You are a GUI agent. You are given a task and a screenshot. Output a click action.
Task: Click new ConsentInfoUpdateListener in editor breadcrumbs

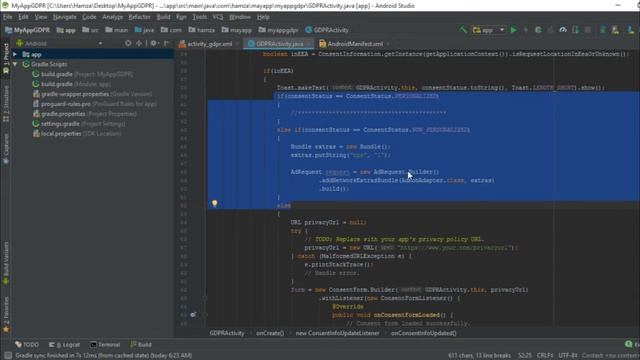pos(337,333)
